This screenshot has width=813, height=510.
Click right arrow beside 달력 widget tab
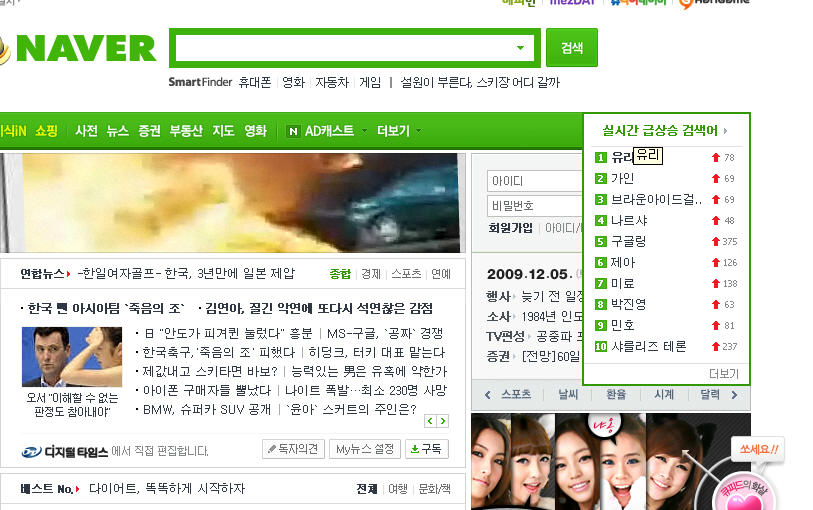point(734,395)
